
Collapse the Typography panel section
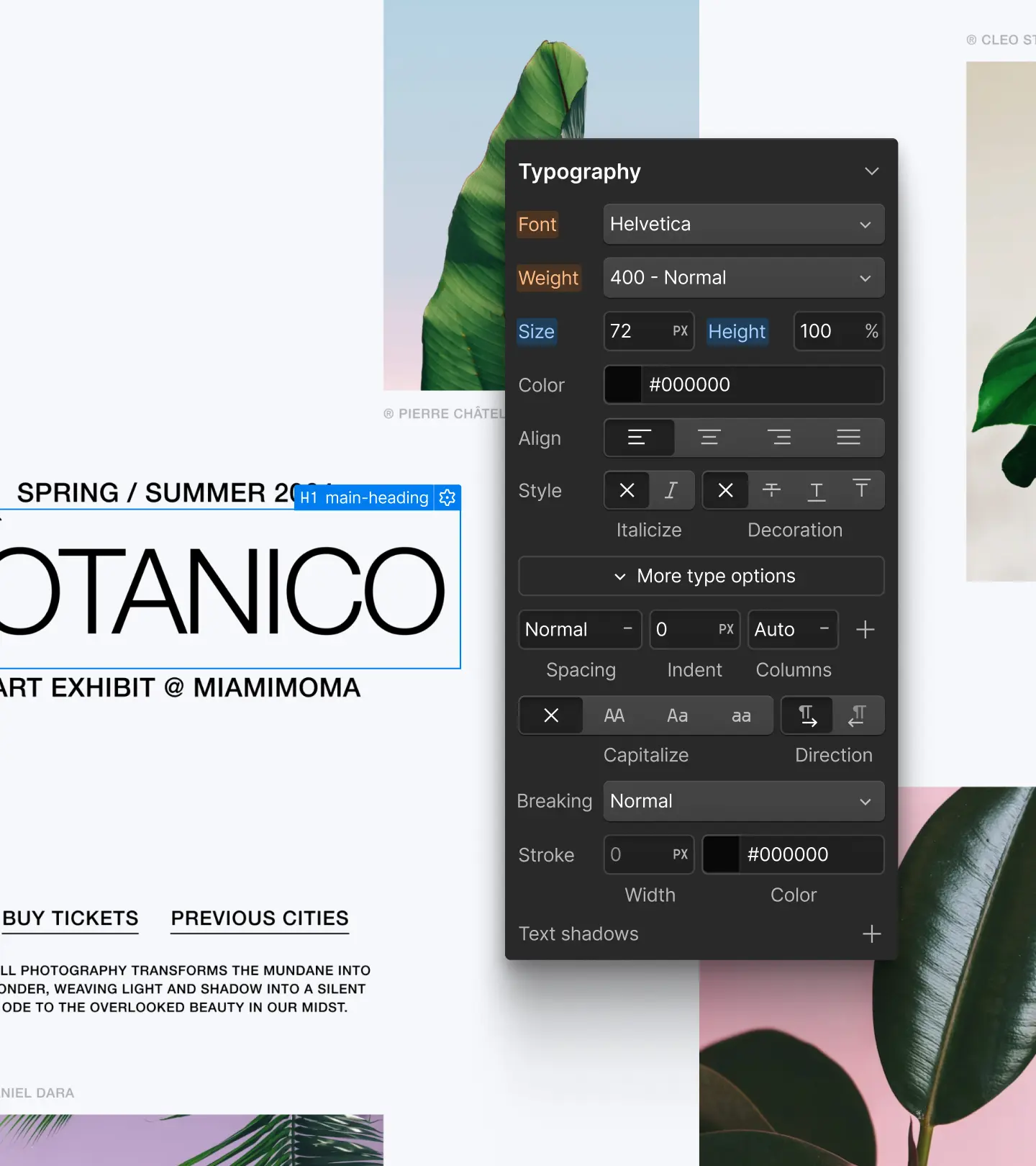pos(871,171)
